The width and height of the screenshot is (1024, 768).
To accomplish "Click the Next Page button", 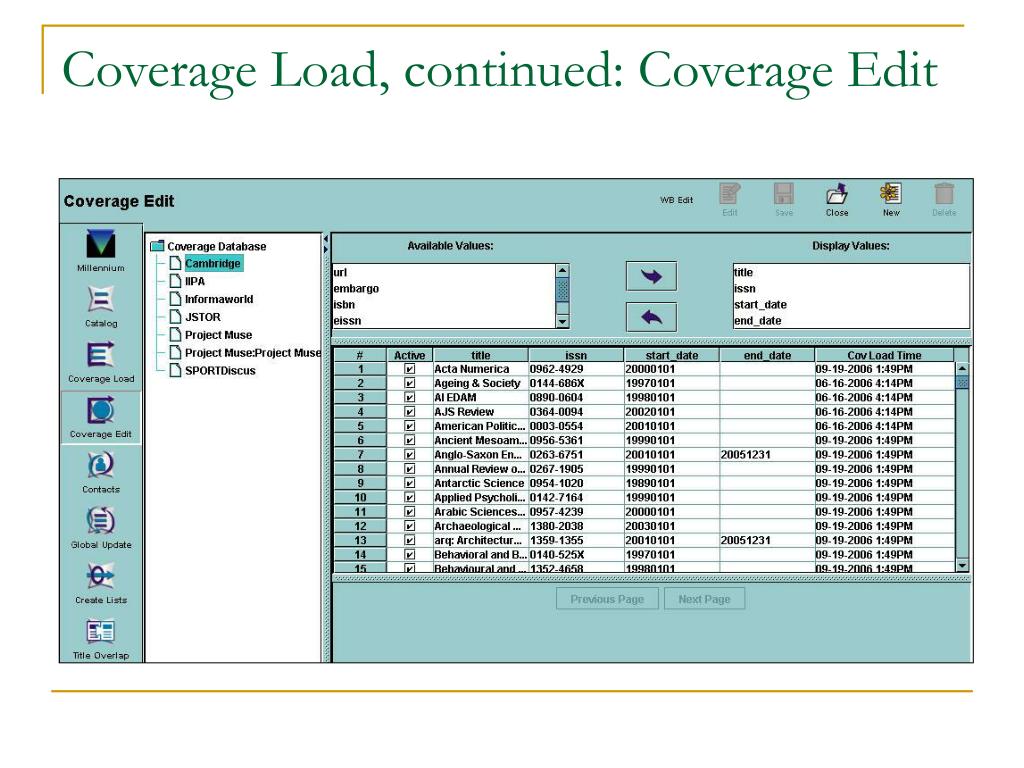I will [704, 599].
